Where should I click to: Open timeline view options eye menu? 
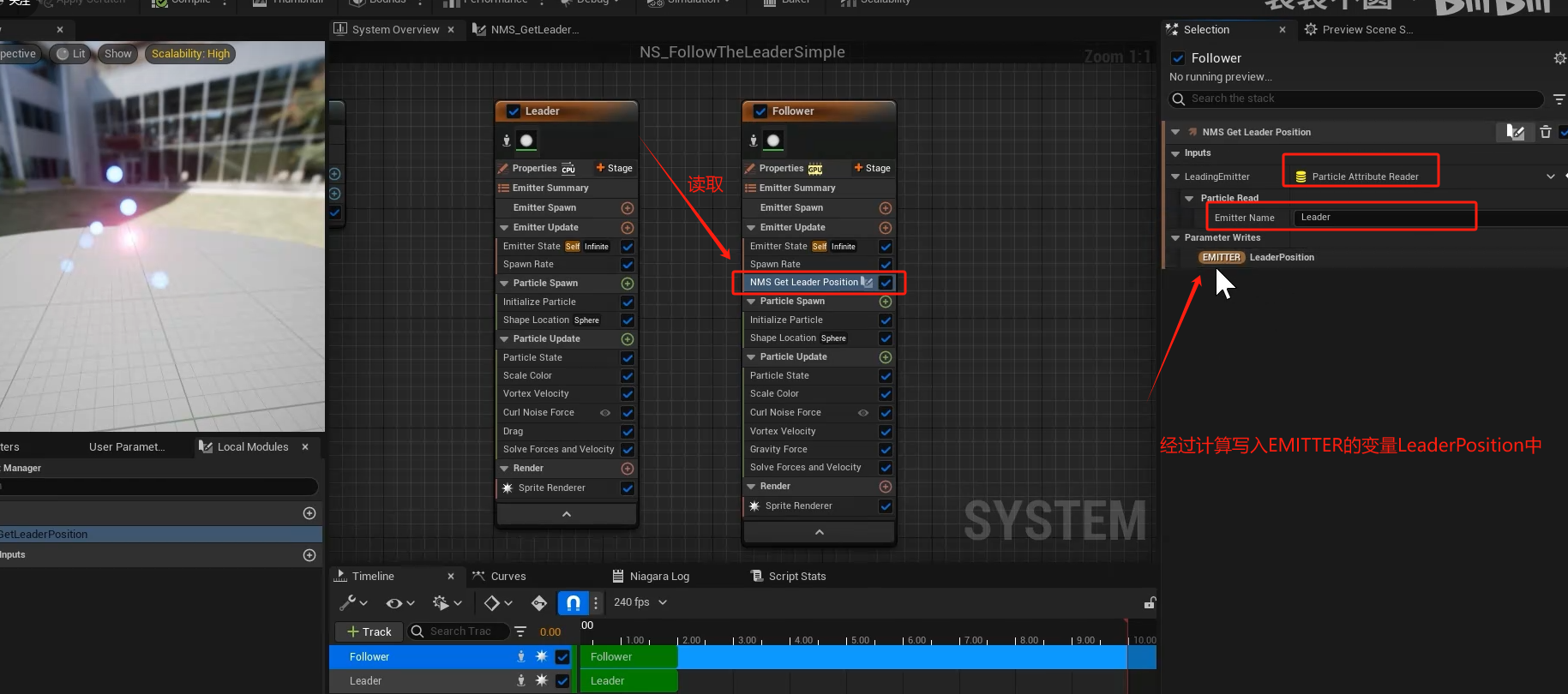pos(400,603)
